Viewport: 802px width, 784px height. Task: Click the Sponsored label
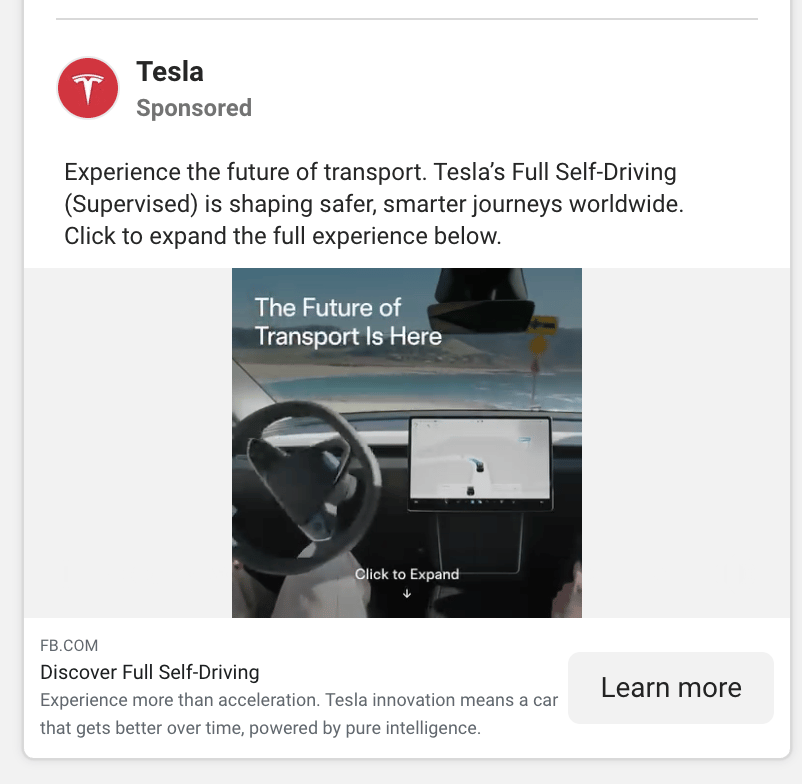pyautogui.click(x=194, y=108)
